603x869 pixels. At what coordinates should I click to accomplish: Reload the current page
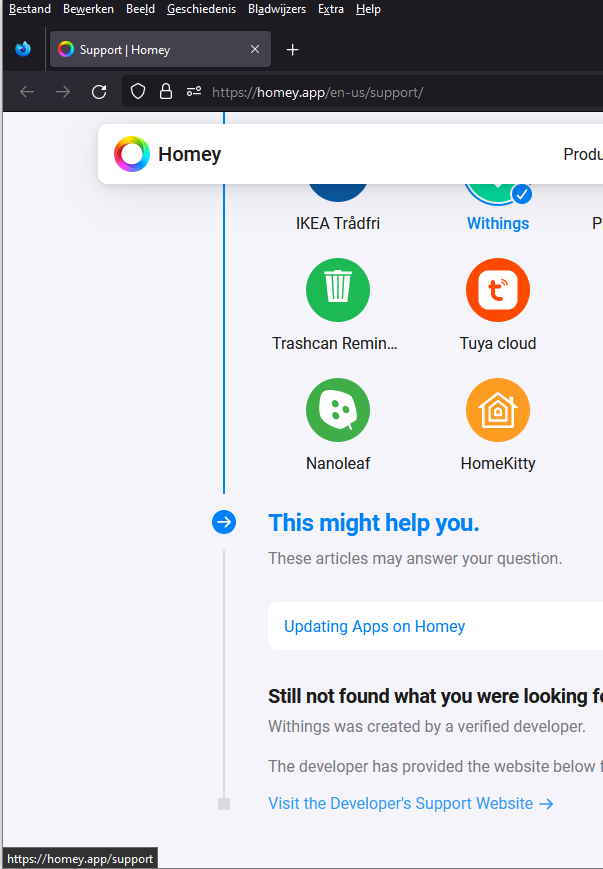click(x=99, y=92)
